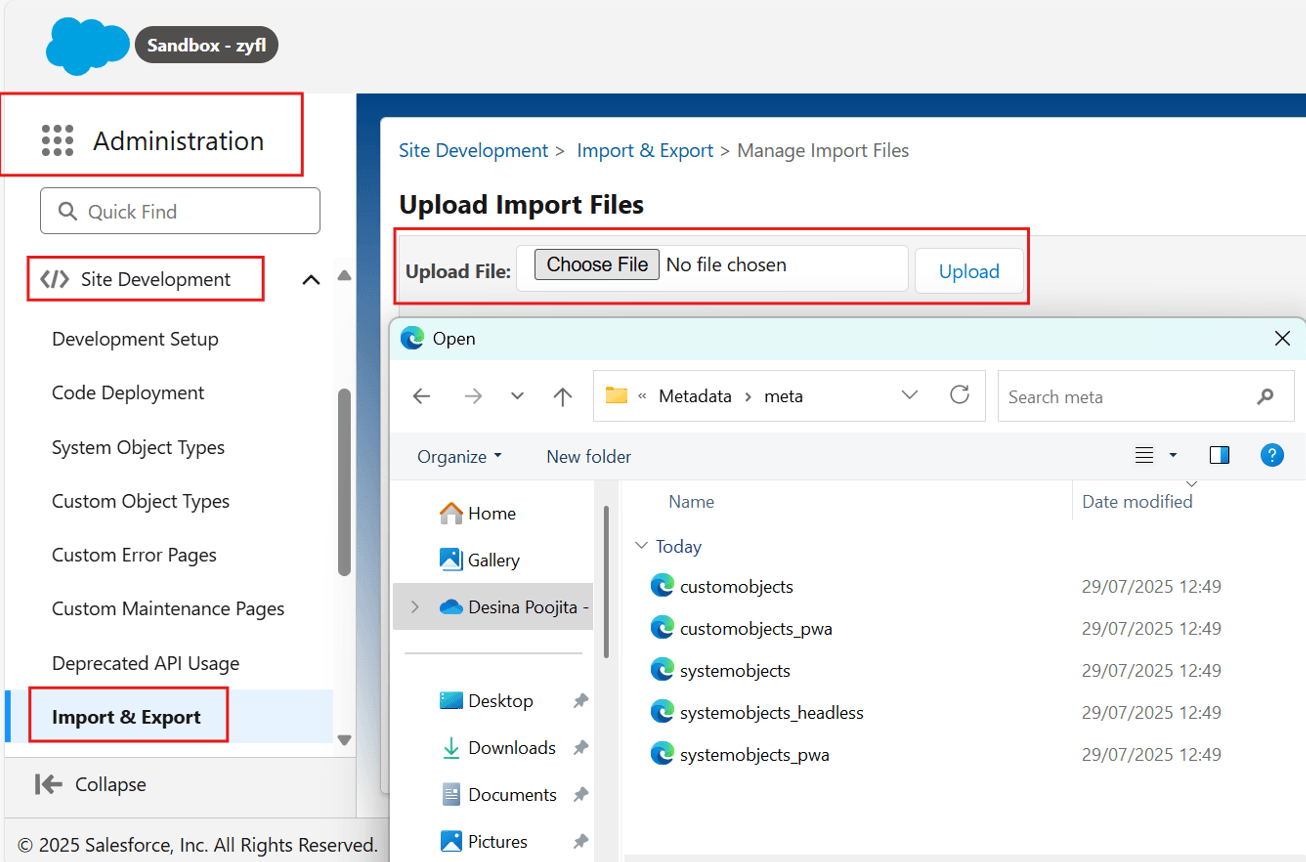1306x862 pixels.
Task: Click the Gallery icon in navigation pane
Action: (x=451, y=560)
